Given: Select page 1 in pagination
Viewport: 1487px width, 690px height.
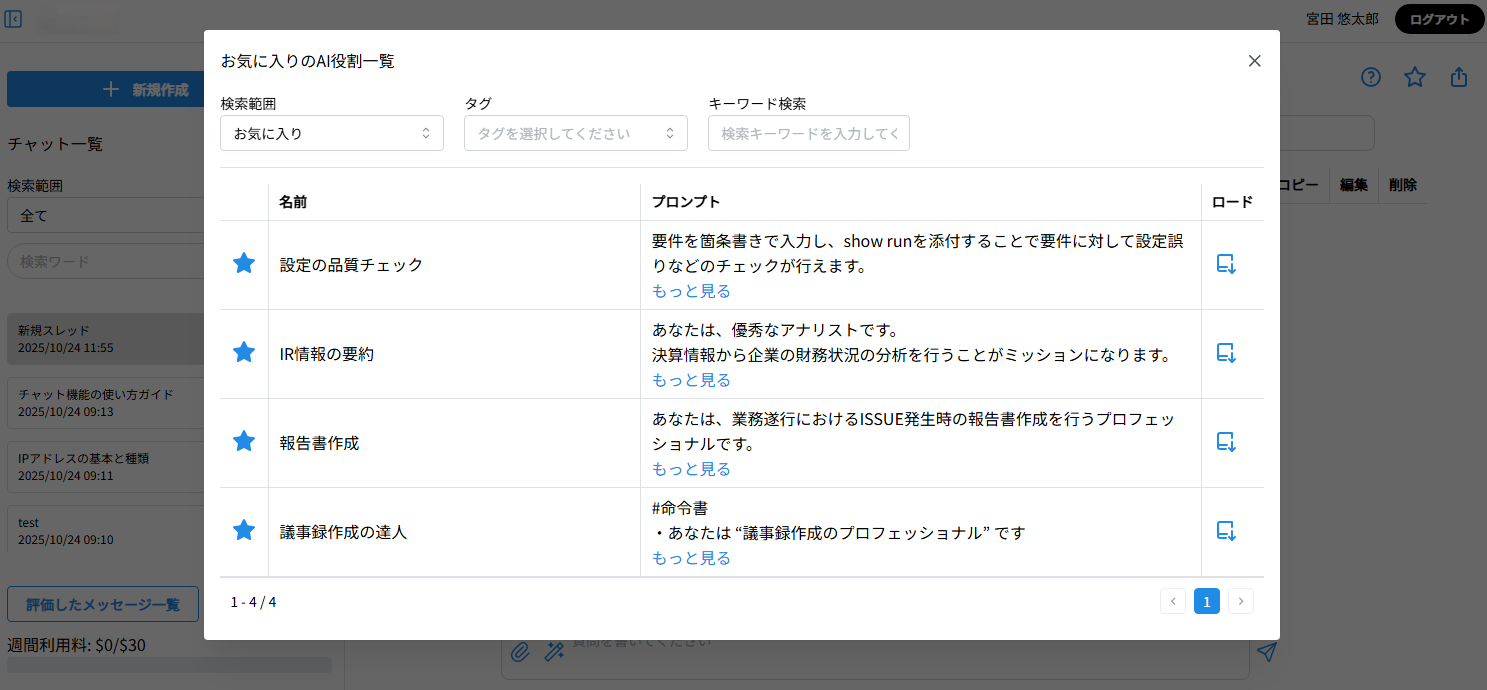Looking at the screenshot, I should point(1206,601).
